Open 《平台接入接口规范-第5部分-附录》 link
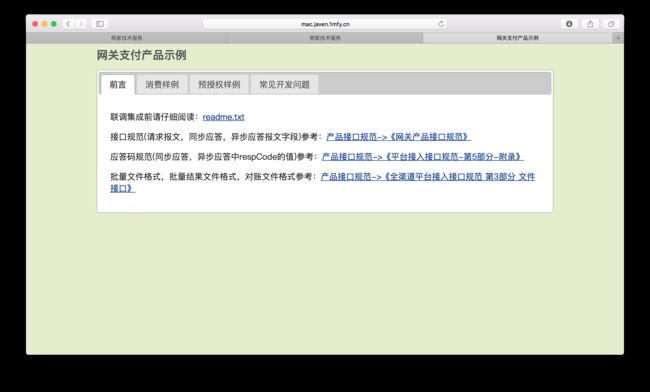This screenshot has height=392, width=650. [x=422, y=157]
